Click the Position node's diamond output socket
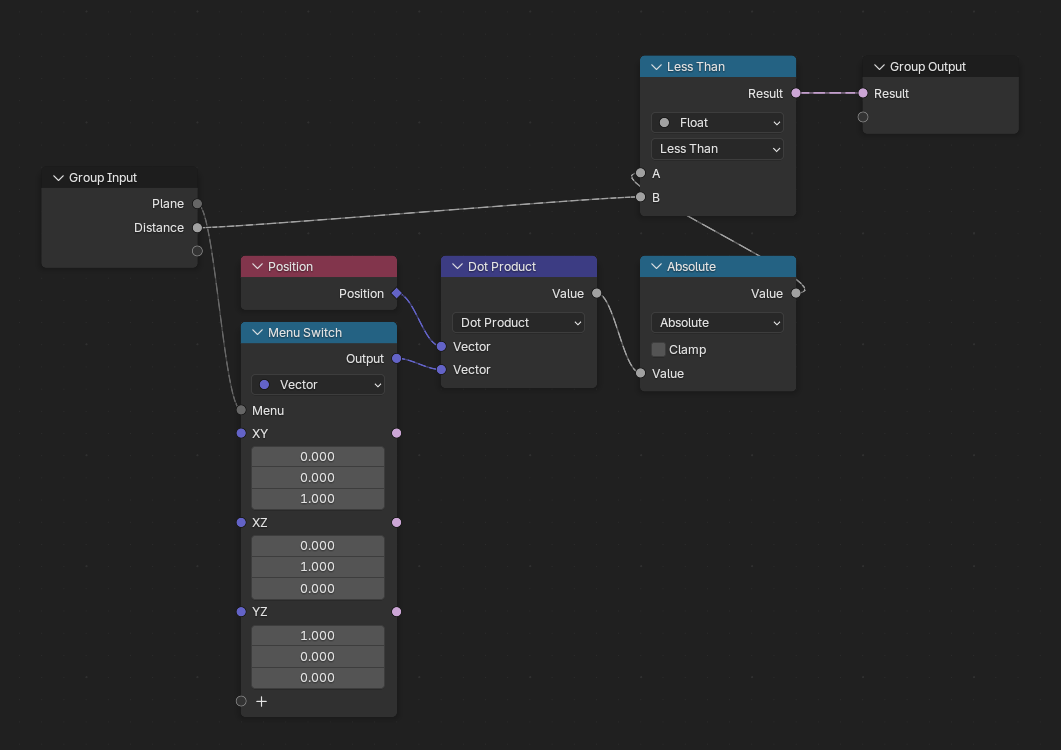 (x=397, y=293)
